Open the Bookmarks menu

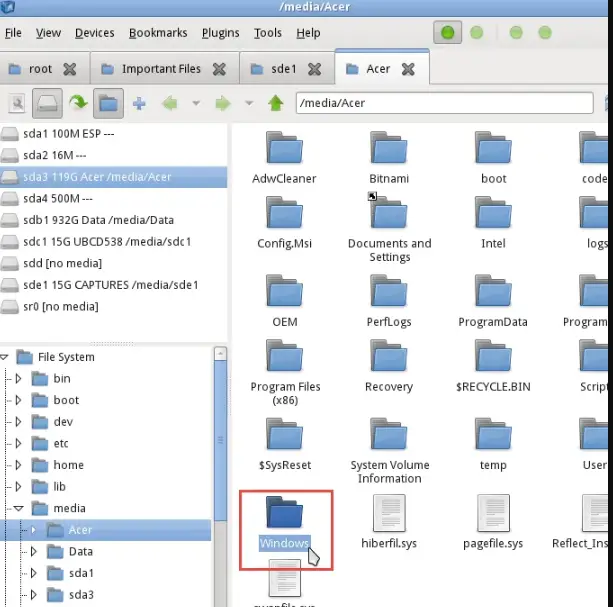click(158, 33)
